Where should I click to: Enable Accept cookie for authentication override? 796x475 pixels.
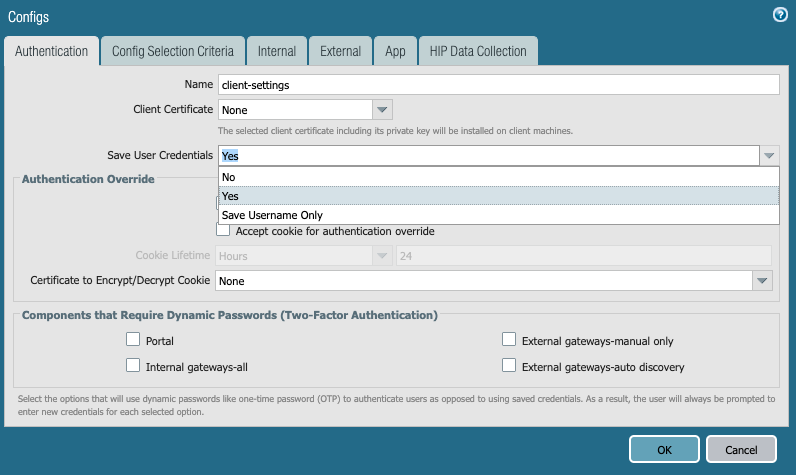coord(223,231)
